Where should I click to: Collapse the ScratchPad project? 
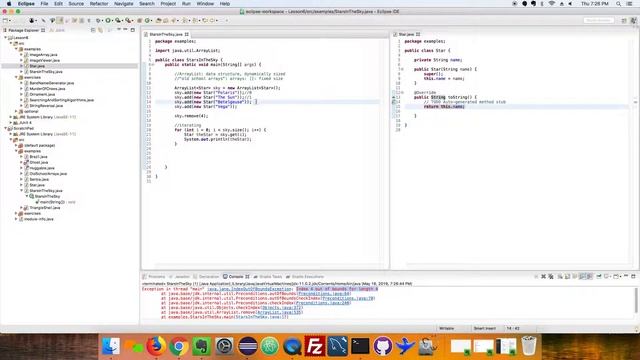click(x=6, y=128)
